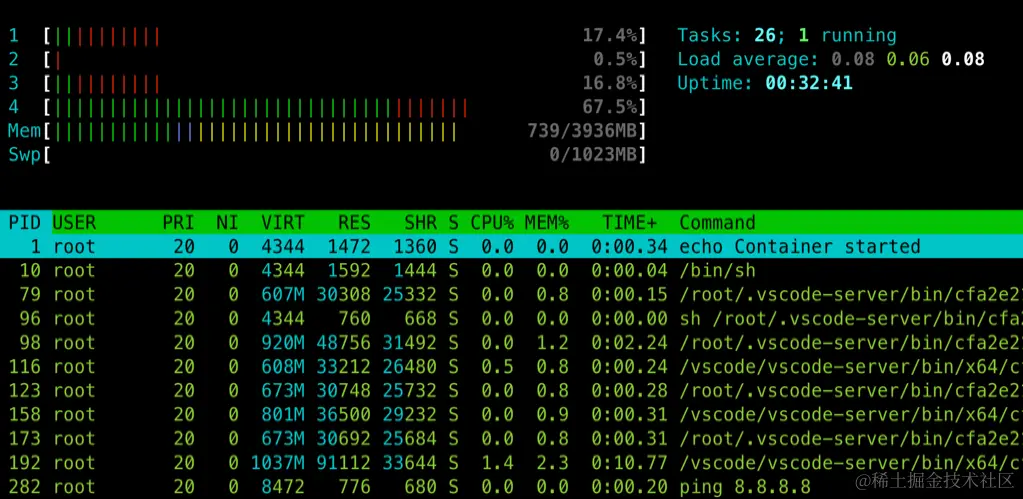
Task: Click the 0/1023MB swap reading
Action: click(594, 155)
